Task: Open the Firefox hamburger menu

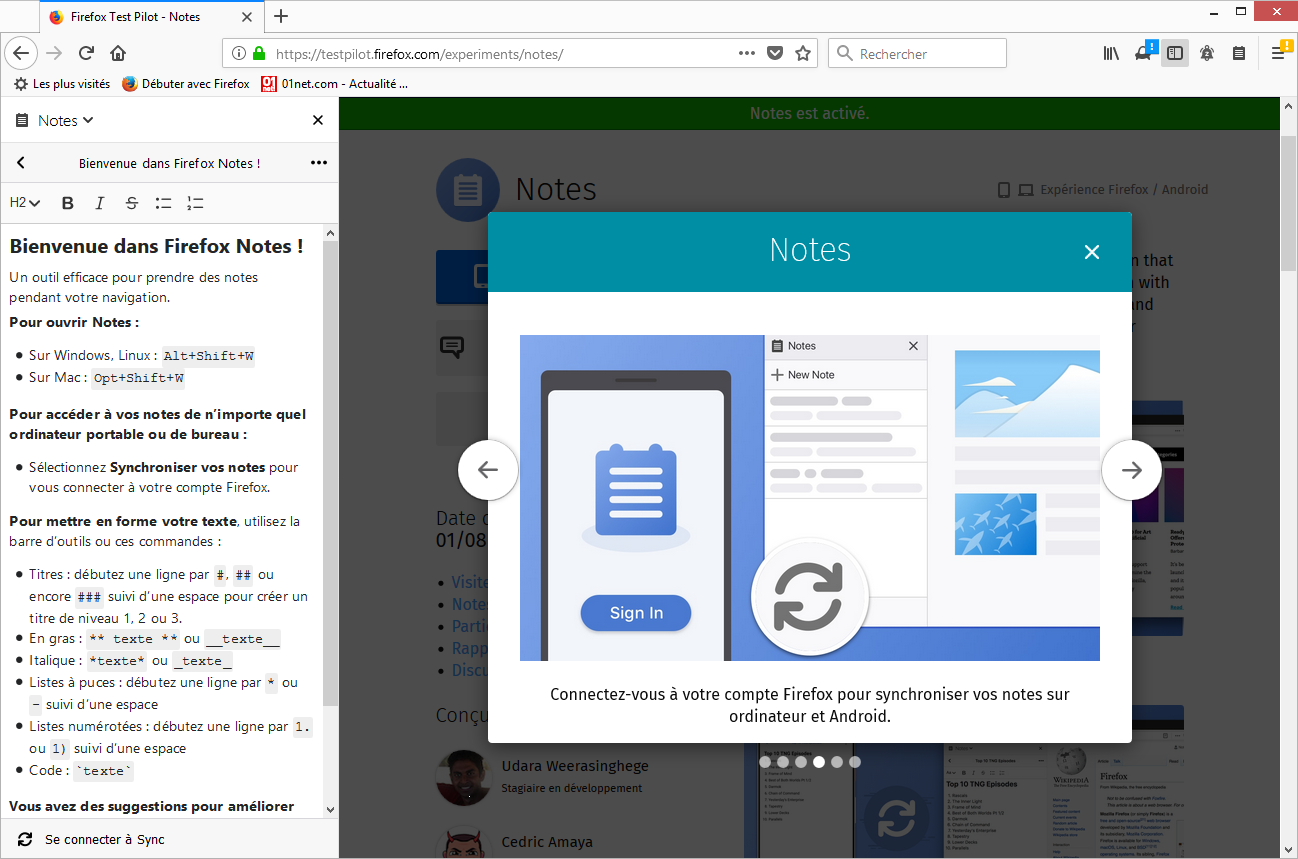Action: (x=1278, y=53)
